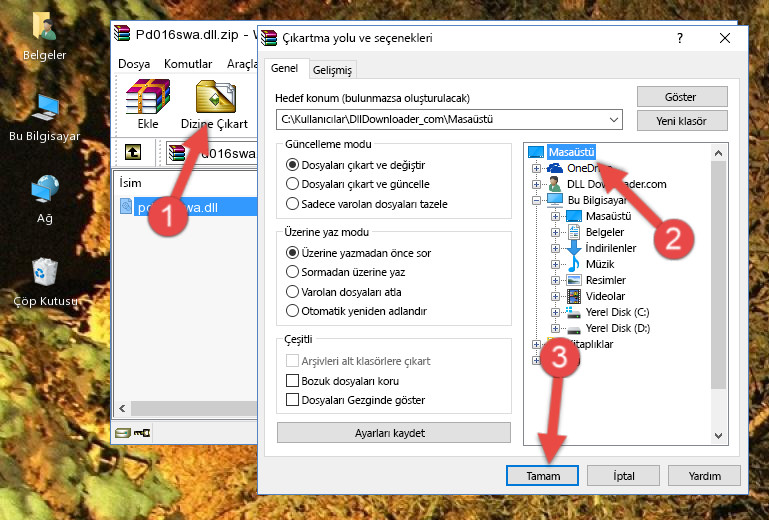Click Dizine Çıkart toolbar icon
The width and height of the screenshot is (769, 520).
(215, 97)
